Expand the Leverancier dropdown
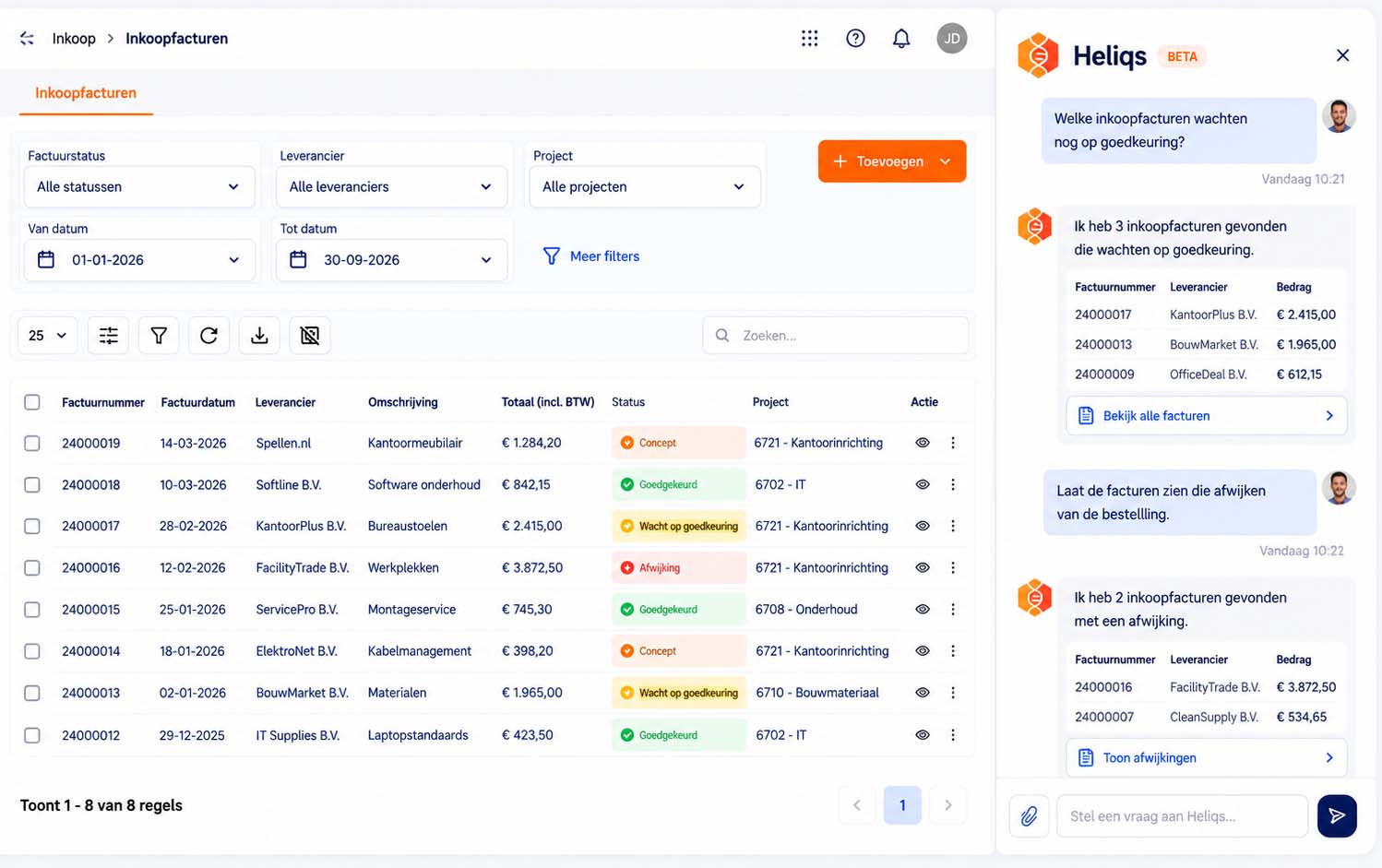Viewport: 1382px width, 868px height. 391,186
